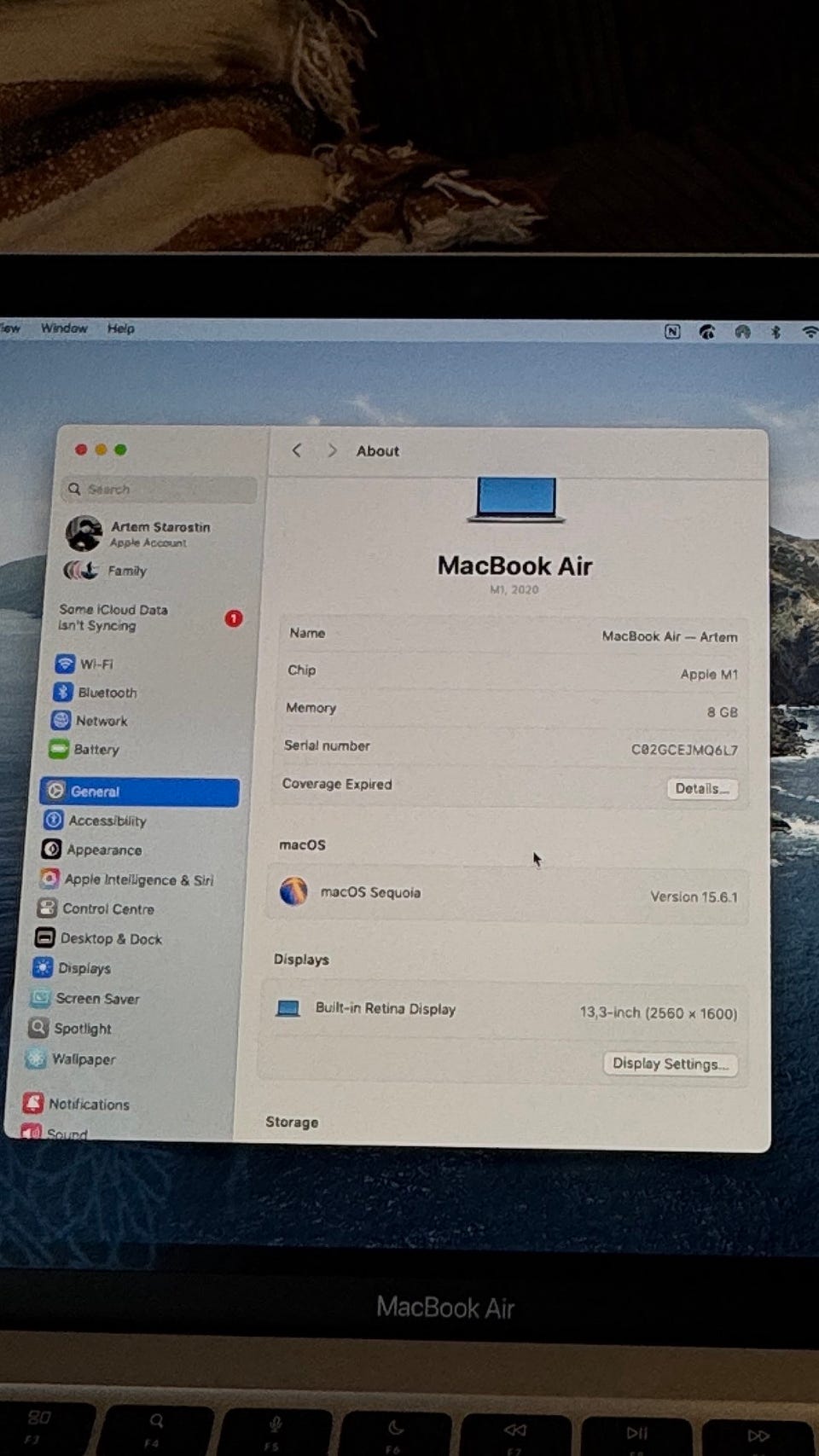Click the Some iCloud Data isn't Syncing message

click(113, 618)
